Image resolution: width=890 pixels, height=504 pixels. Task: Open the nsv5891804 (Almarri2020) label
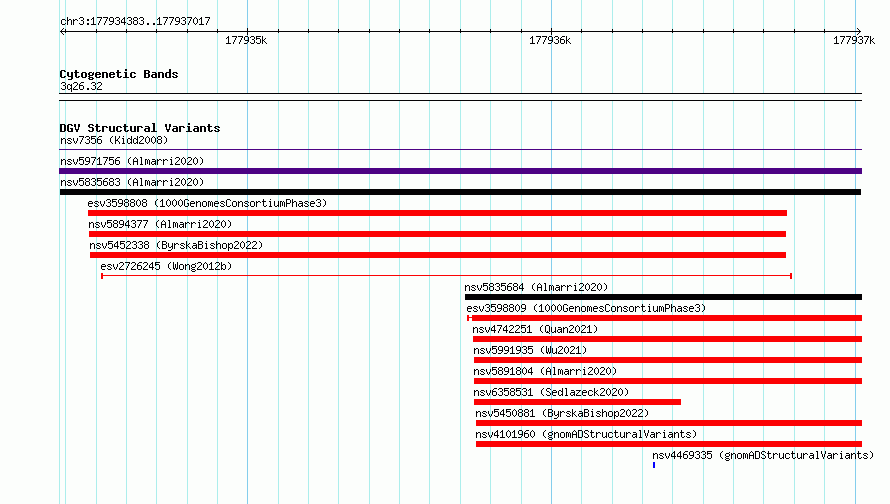click(x=545, y=371)
